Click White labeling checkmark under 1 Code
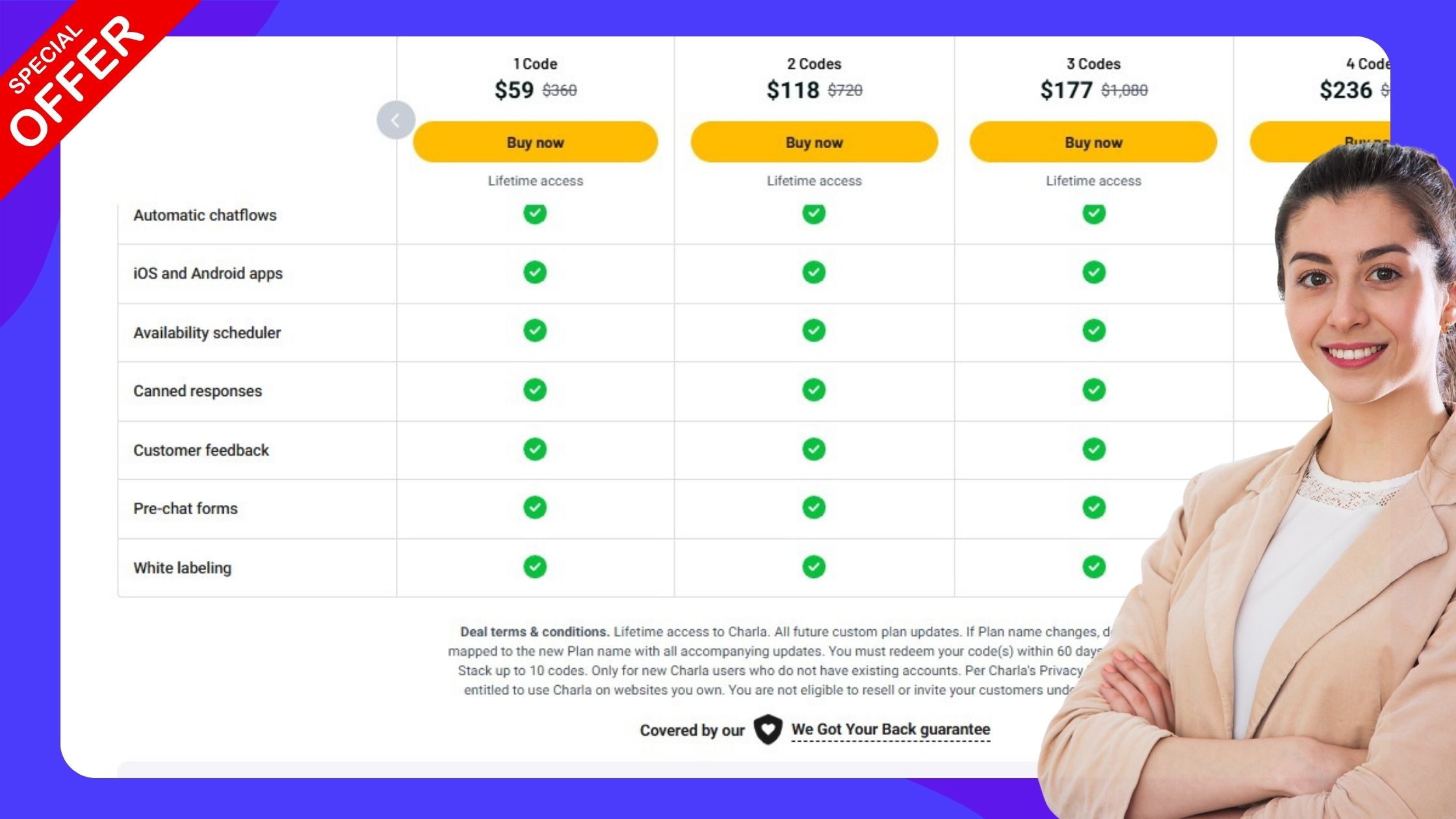The width and height of the screenshot is (1456, 819). click(535, 567)
